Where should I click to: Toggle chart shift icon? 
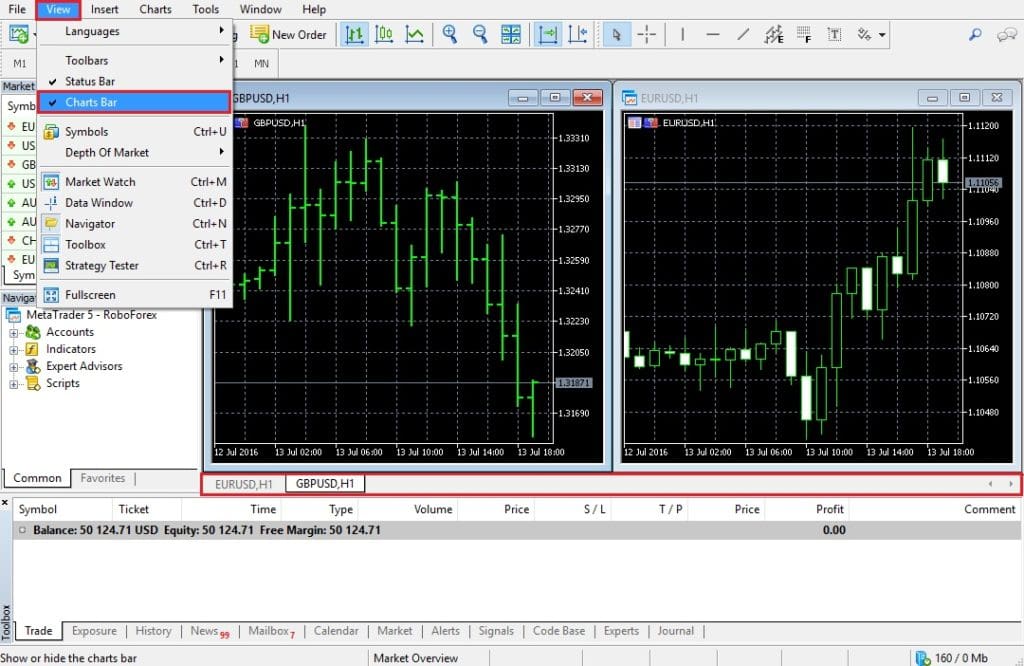[577, 35]
